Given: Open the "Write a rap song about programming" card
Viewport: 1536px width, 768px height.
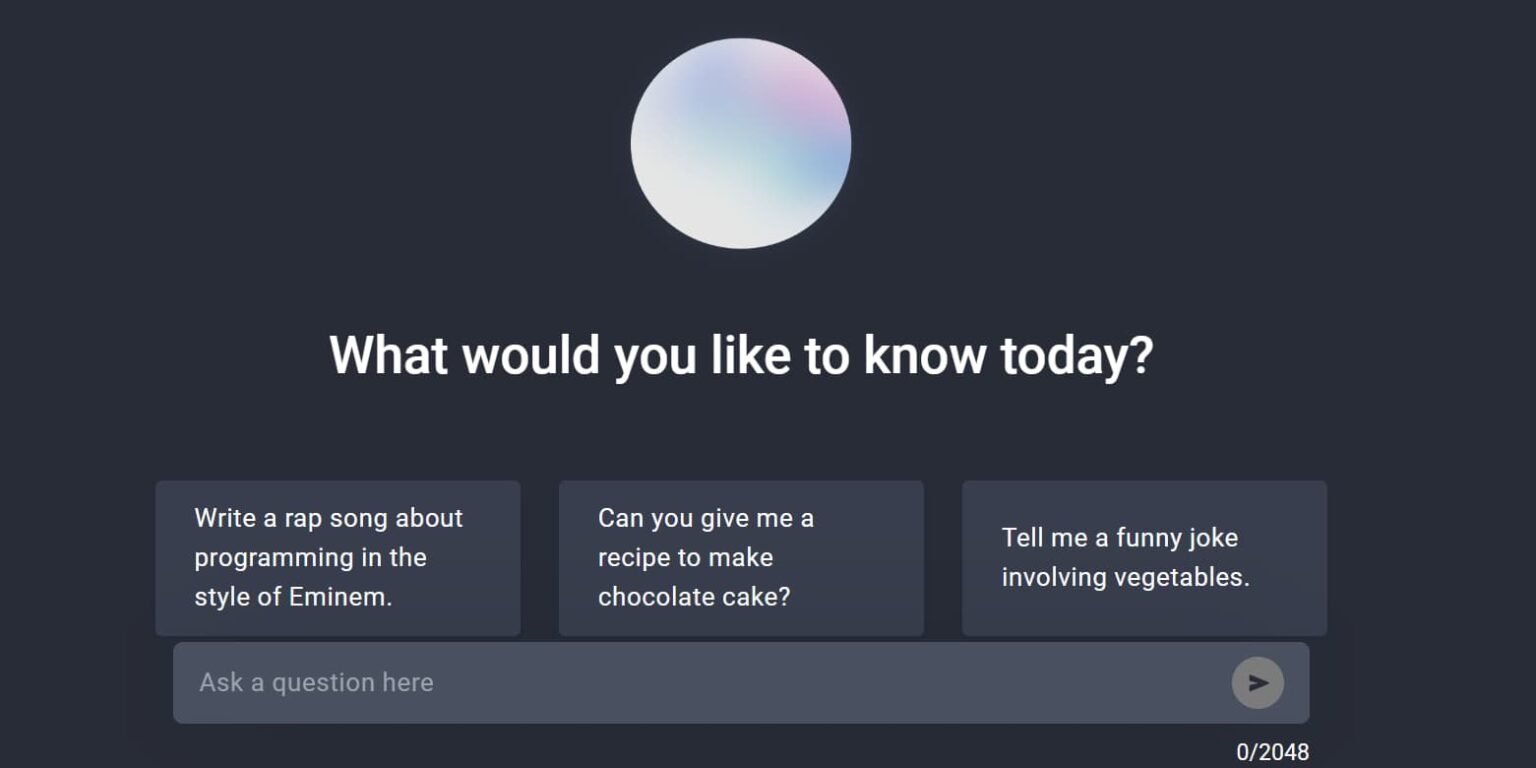Looking at the screenshot, I should point(338,558).
